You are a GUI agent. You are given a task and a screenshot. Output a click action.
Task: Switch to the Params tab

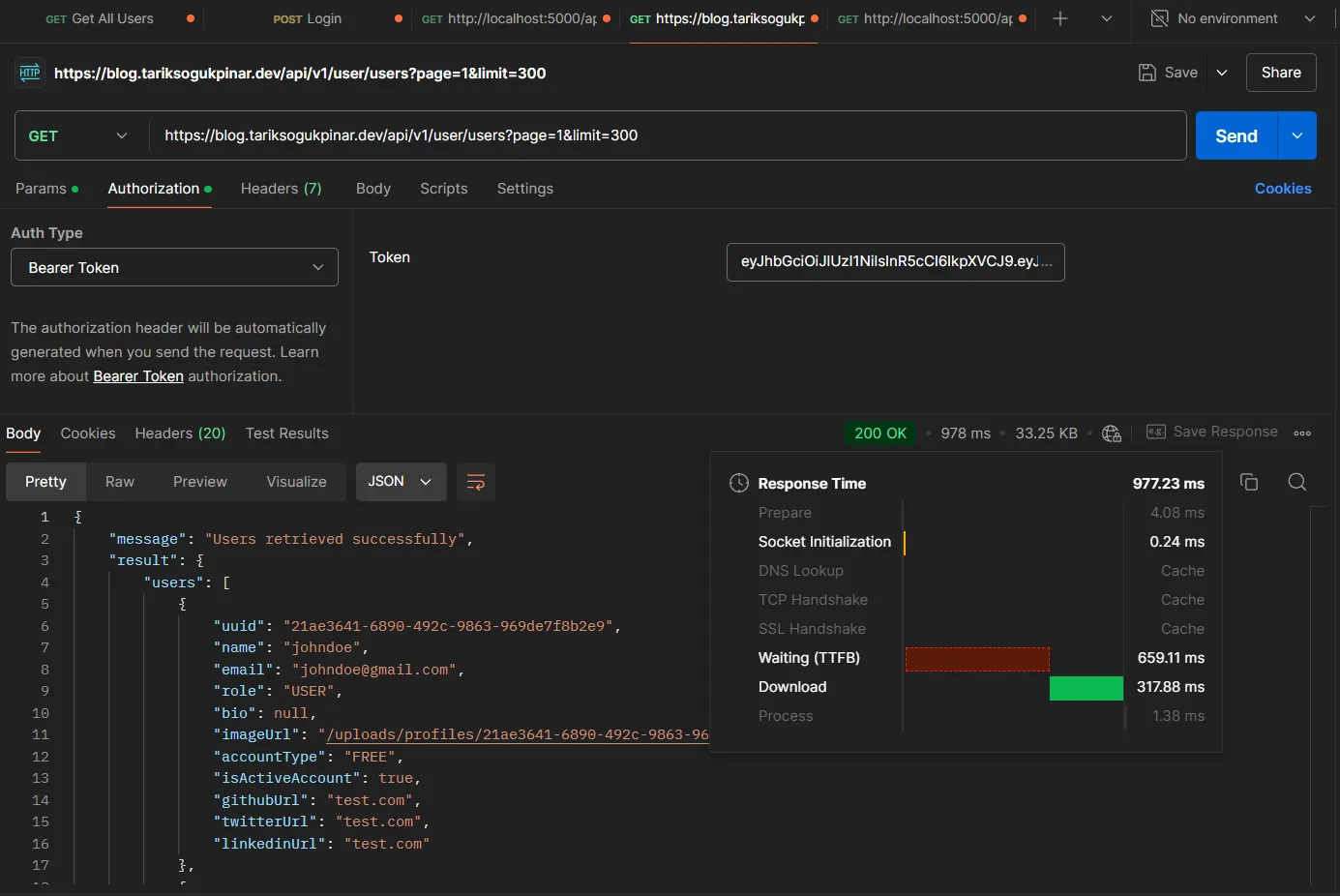pyautogui.click(x=46, y=189)
